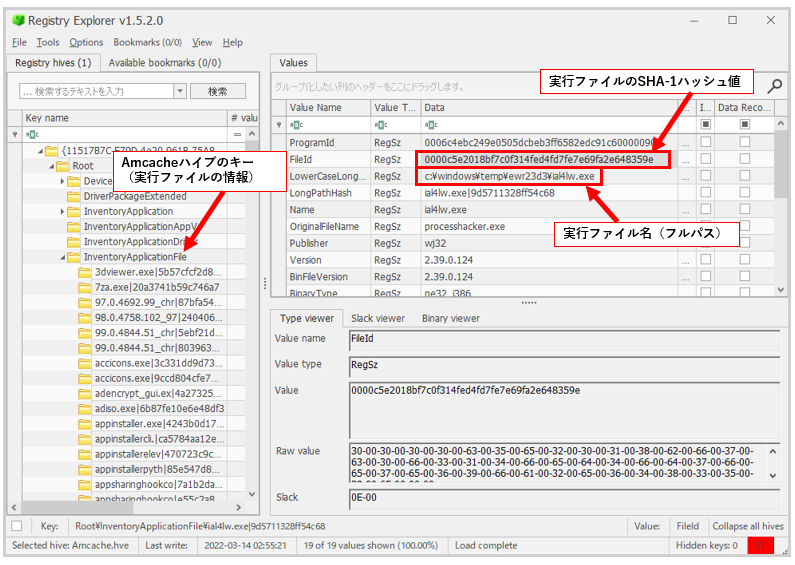Click the Value Name column filter icon

coord(296,124)
